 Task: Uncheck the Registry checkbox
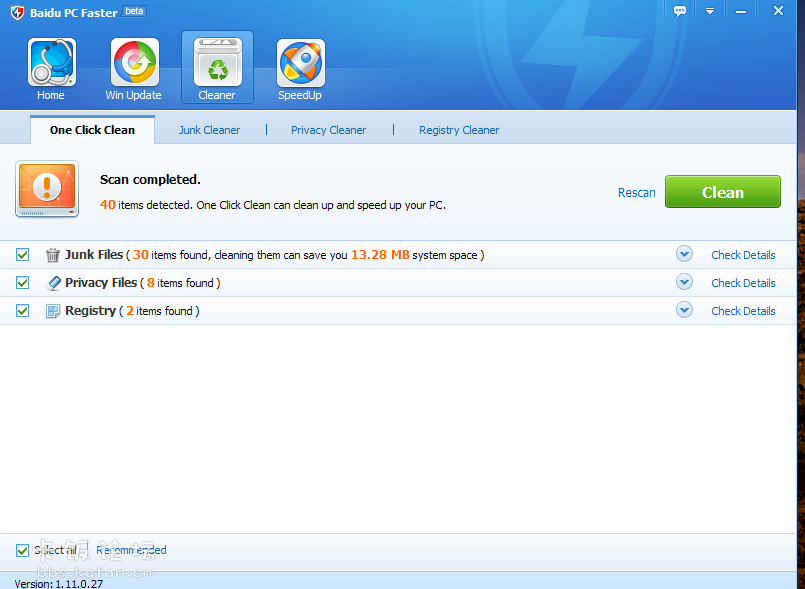(22, 311)
